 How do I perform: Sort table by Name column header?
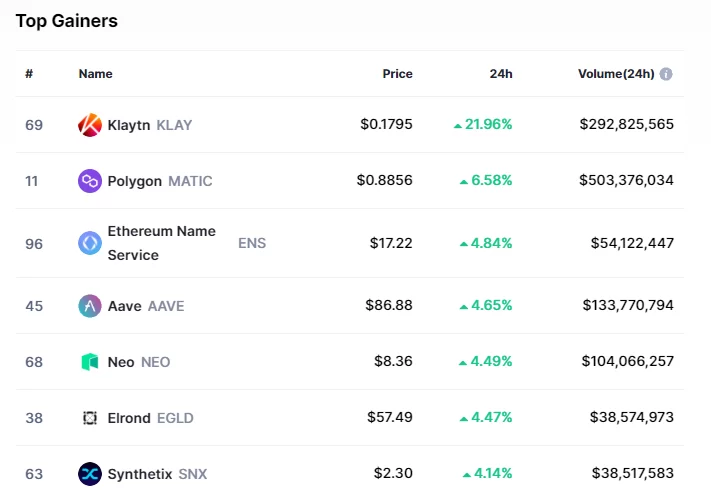tap(96, 74)
